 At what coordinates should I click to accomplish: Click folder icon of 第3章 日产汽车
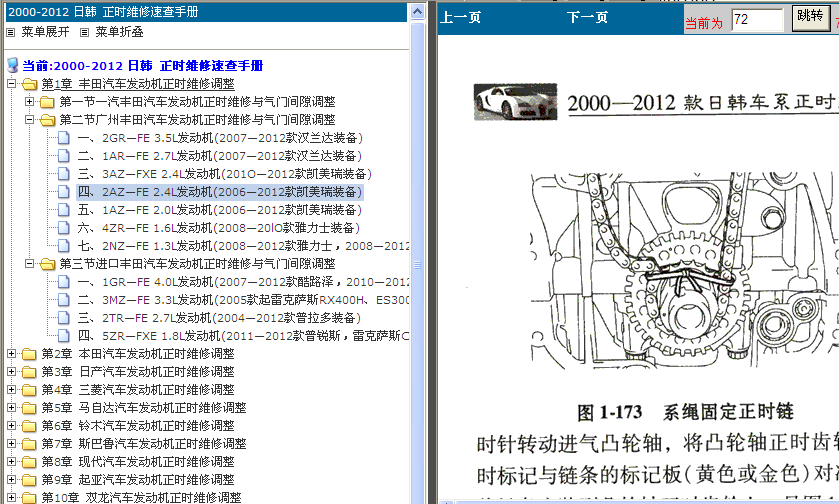click(29, 372)
